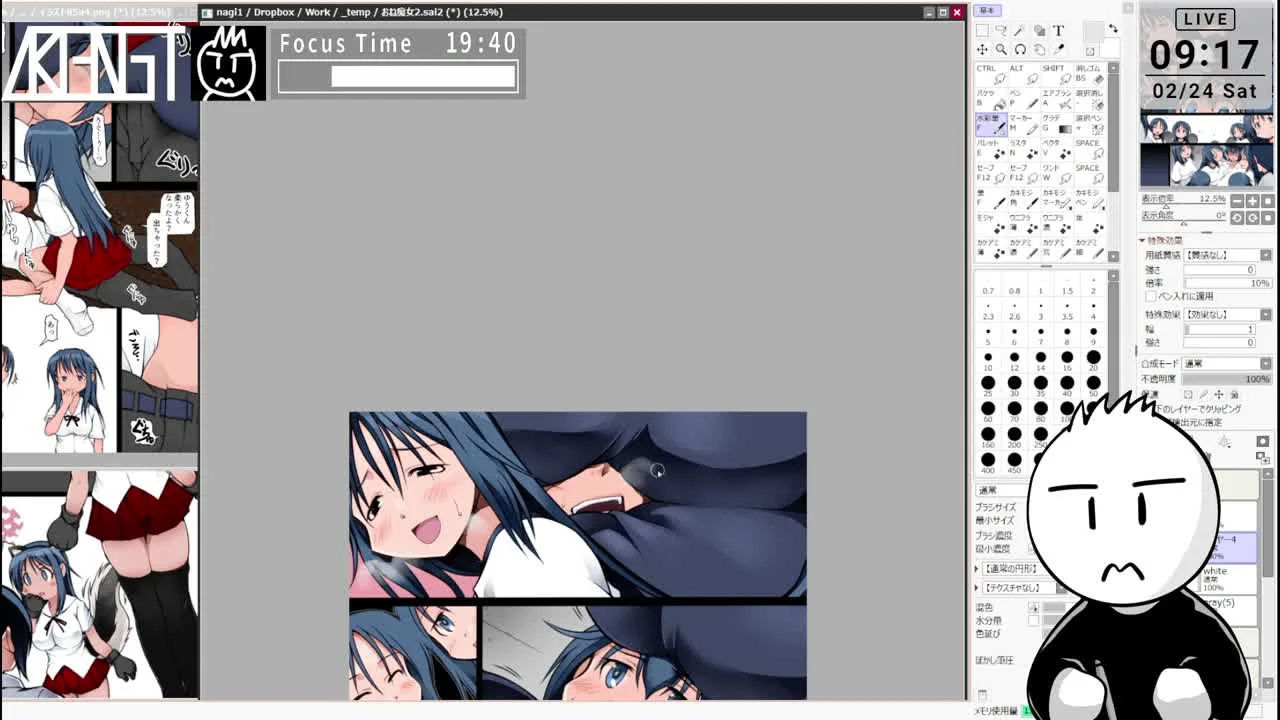Viewport: 1280px width, 720px height.
Task: Swap foreground and background colors
Action: pos(1113,30)
